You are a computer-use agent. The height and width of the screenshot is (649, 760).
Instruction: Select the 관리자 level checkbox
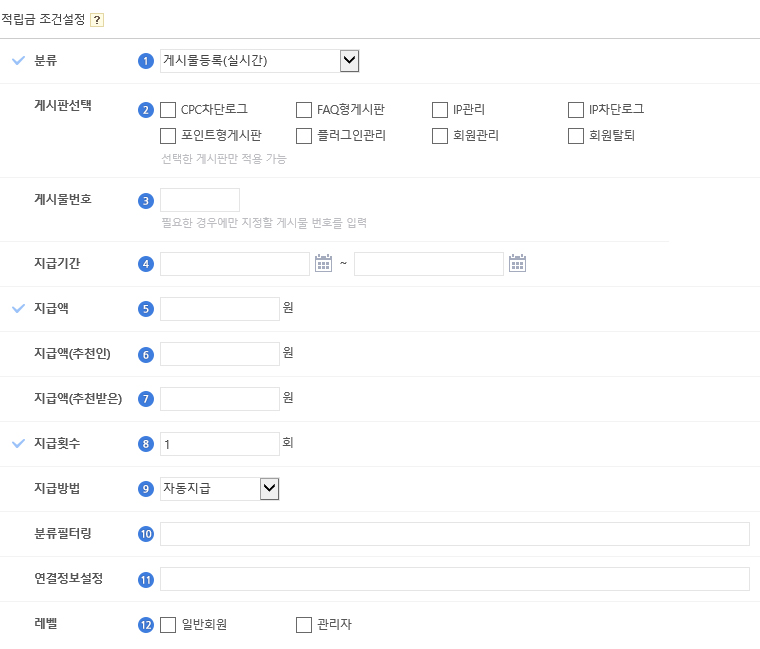304,625
